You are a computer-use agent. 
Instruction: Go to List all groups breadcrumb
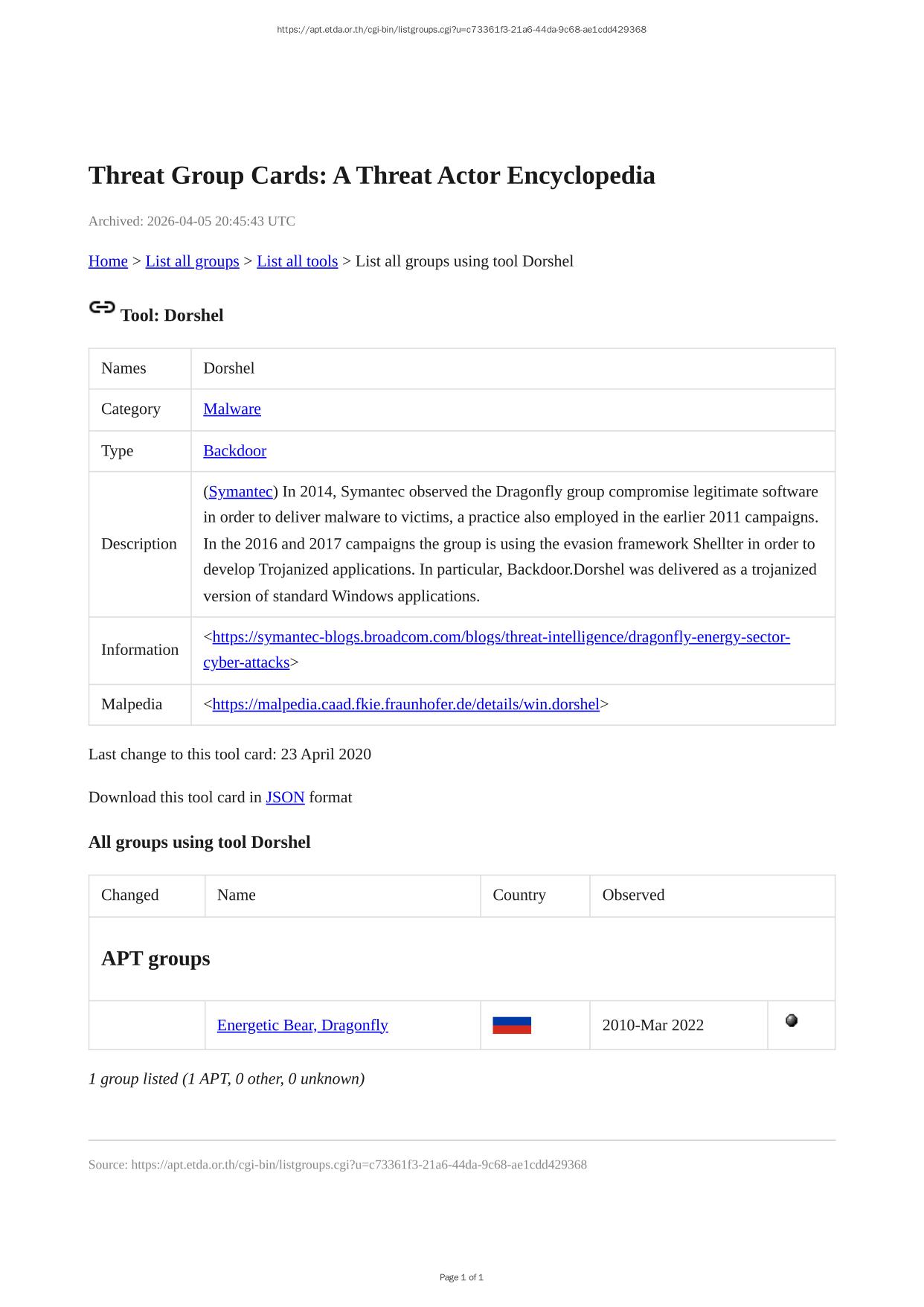point(192,261)
